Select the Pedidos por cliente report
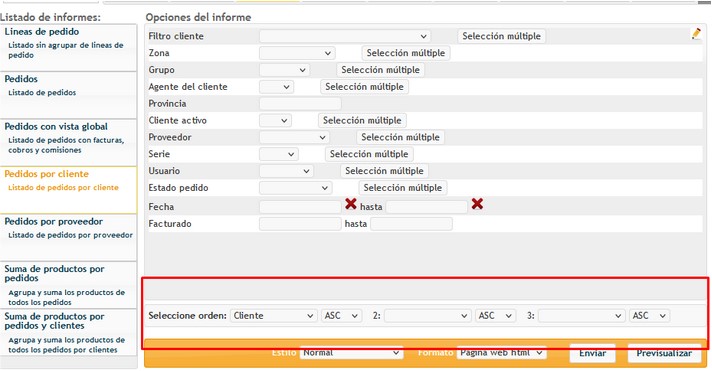Screen dimensions: 712x371 [68, 190]
